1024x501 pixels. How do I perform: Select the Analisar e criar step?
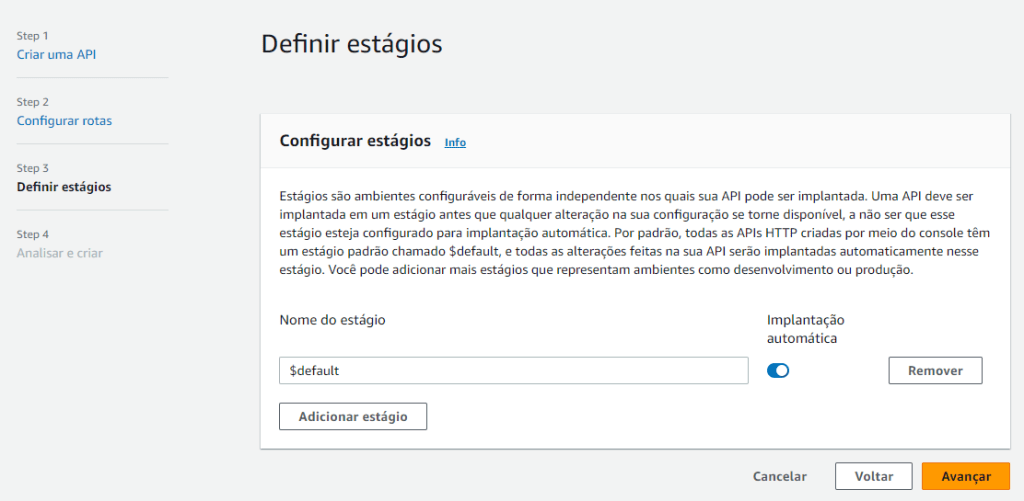pos(60,253)
